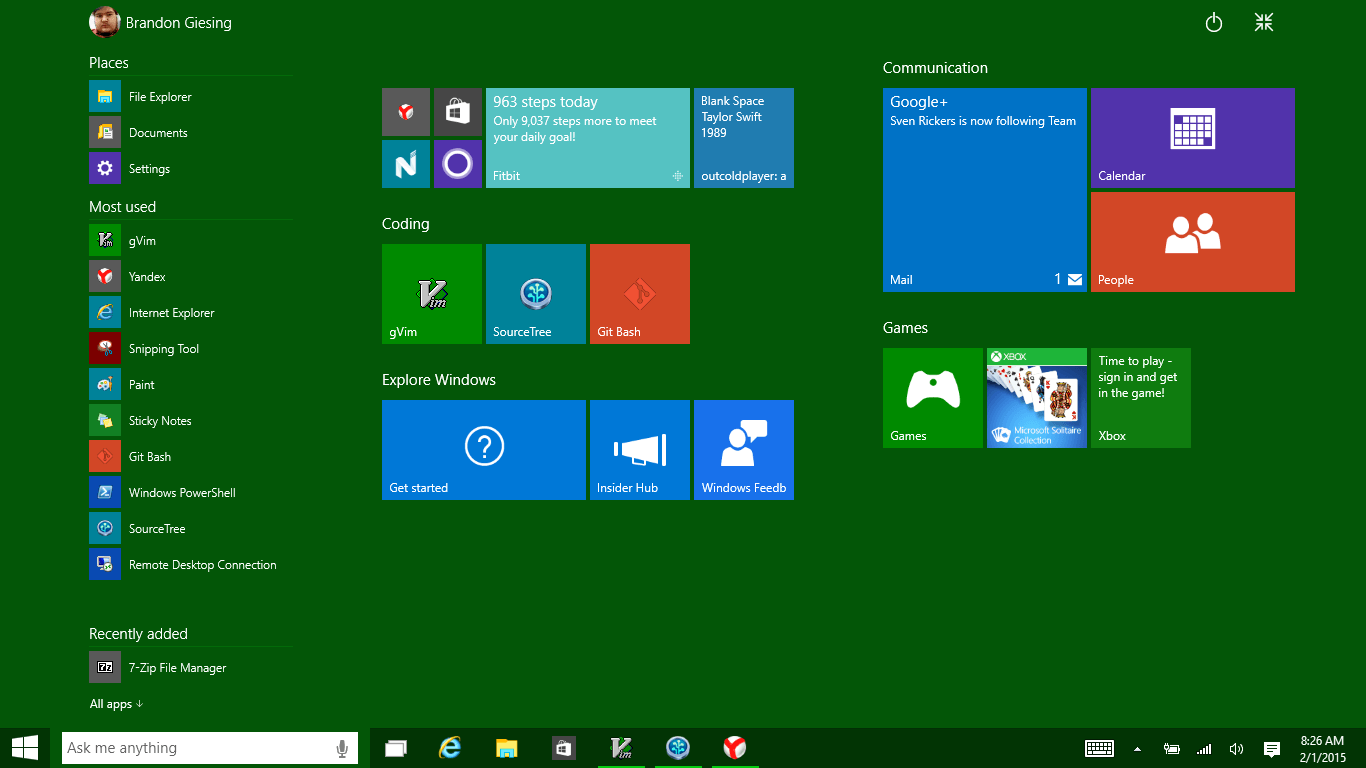Viewport: 1366px width, 768px height.
Task: Click the Explore Windows group heading
Action: point(439,380)
